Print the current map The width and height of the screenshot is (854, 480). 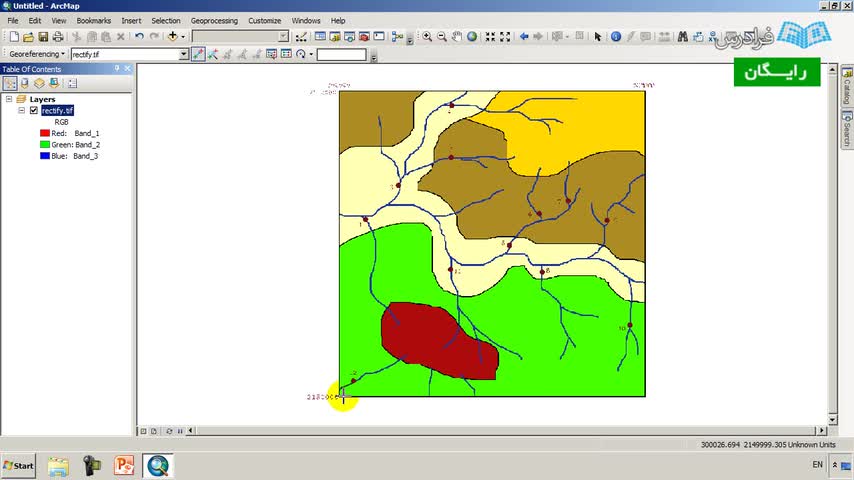coord(58,37)
